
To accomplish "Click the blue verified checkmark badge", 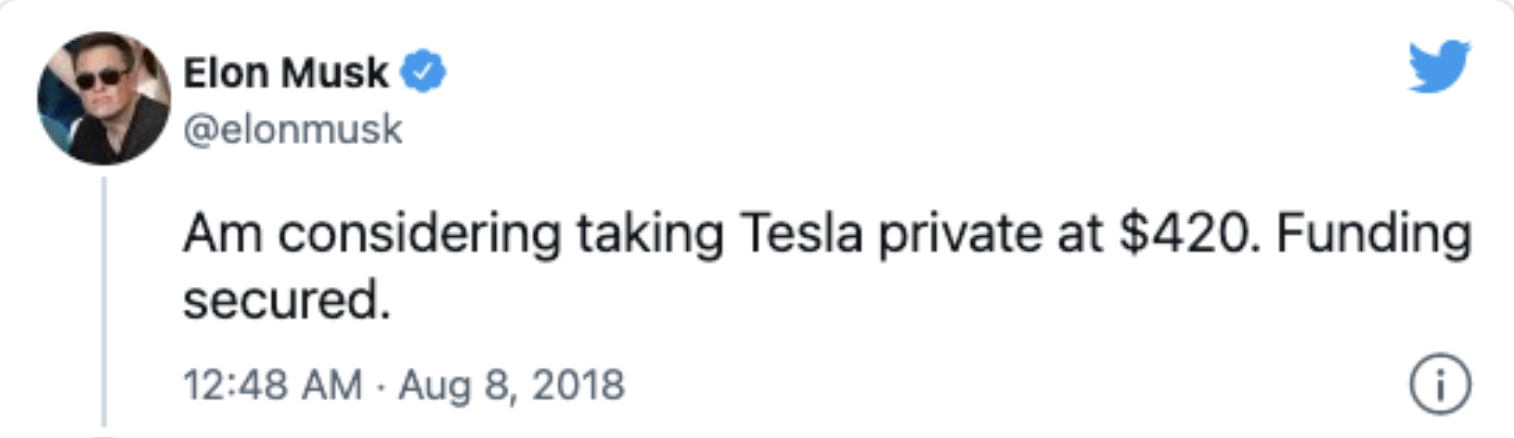I will pos(423,72).
